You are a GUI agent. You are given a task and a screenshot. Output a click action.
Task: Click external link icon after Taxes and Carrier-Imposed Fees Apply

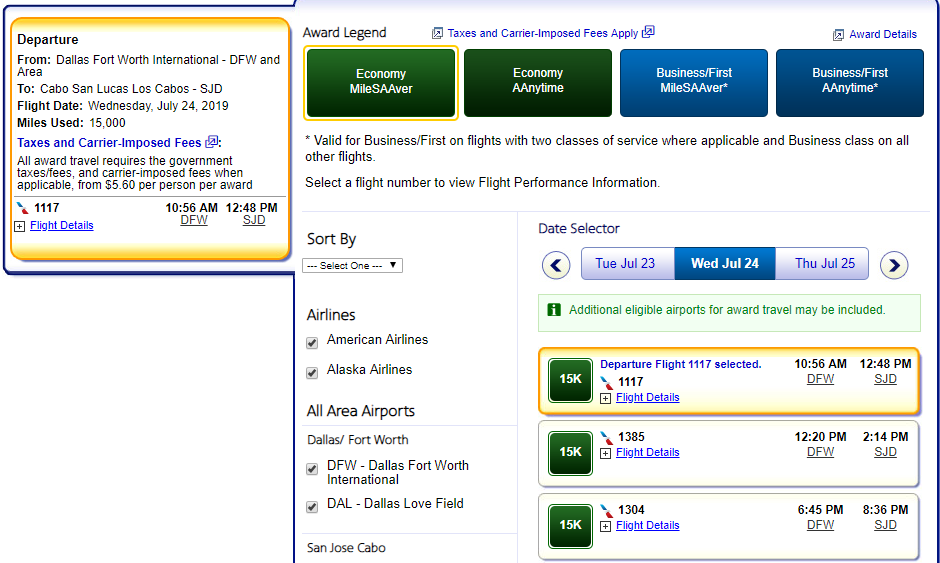pos(648,32)
